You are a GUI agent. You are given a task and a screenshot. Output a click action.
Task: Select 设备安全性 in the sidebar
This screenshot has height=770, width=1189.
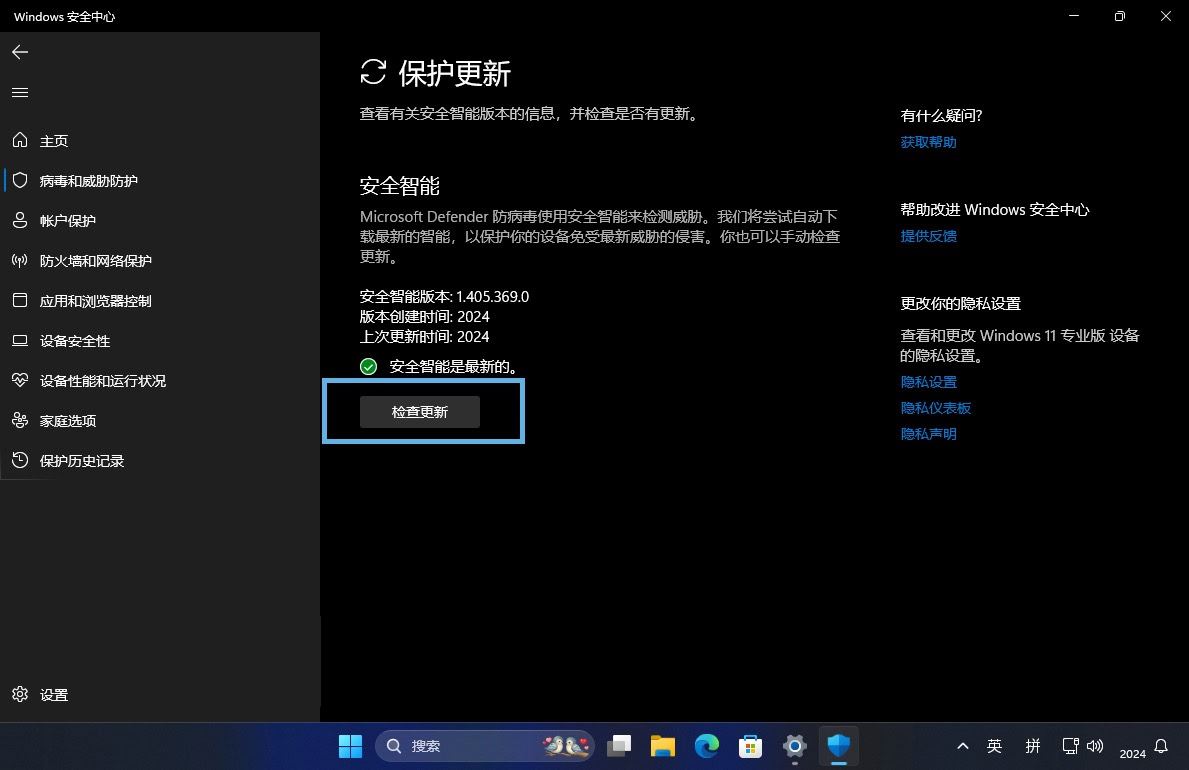coord(75,341)
